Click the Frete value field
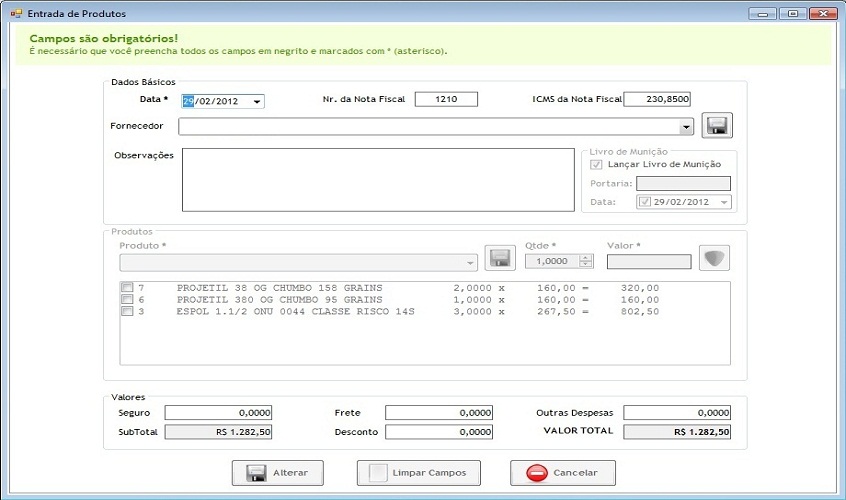846x500 pixels. [x=439, y=413]
